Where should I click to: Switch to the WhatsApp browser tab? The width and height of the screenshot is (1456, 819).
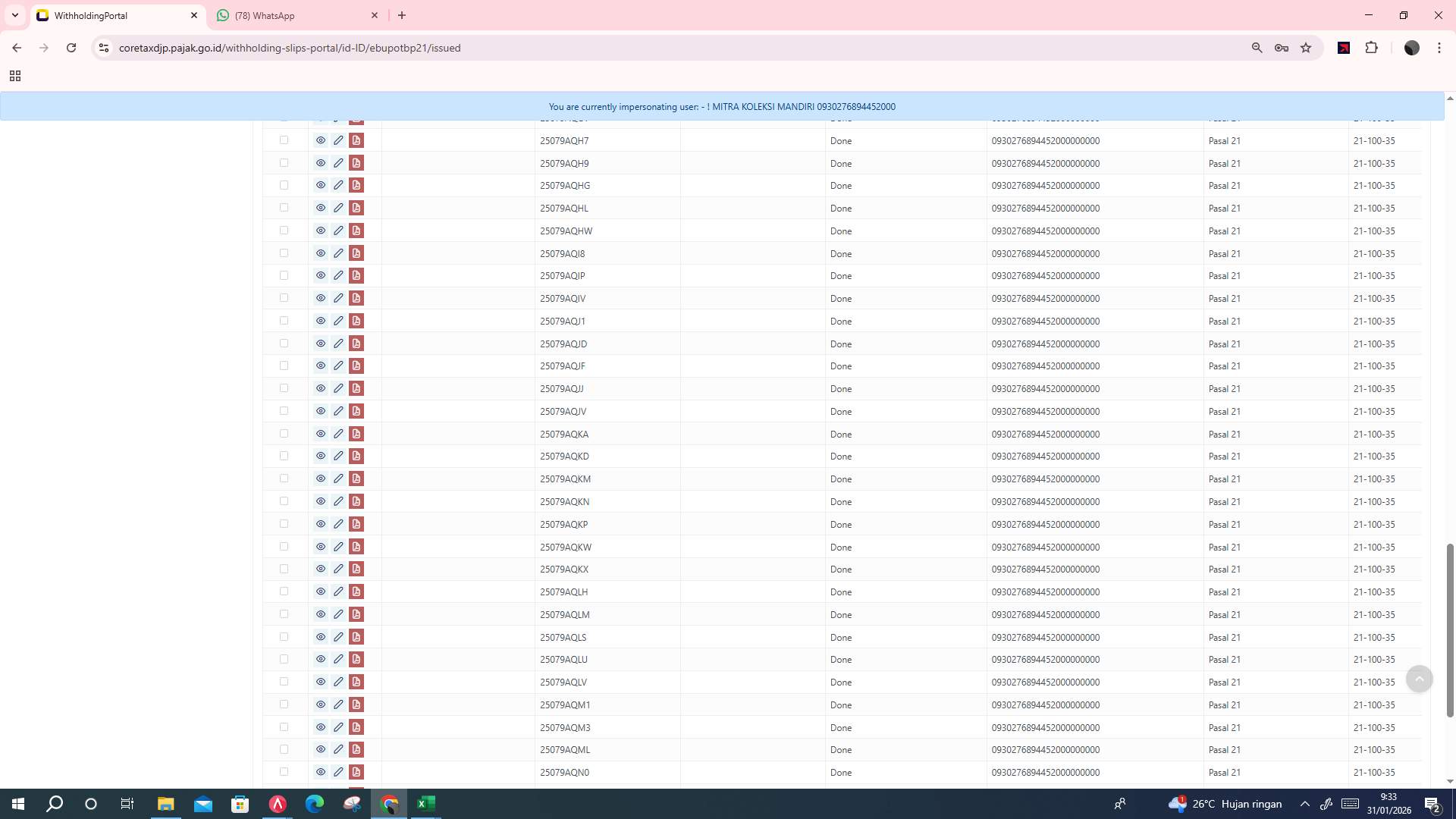[x=296, y=15]
